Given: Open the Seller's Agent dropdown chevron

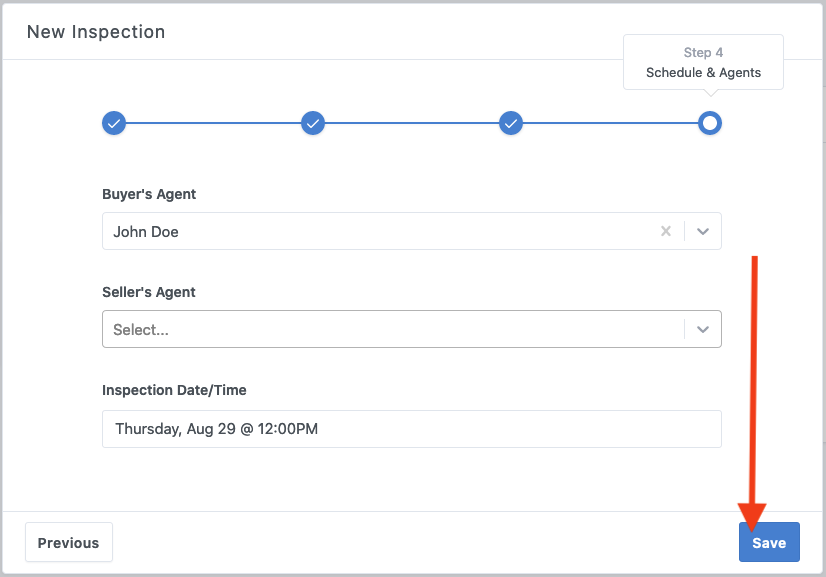Looking at the screenshot, I should pos(703,329).
